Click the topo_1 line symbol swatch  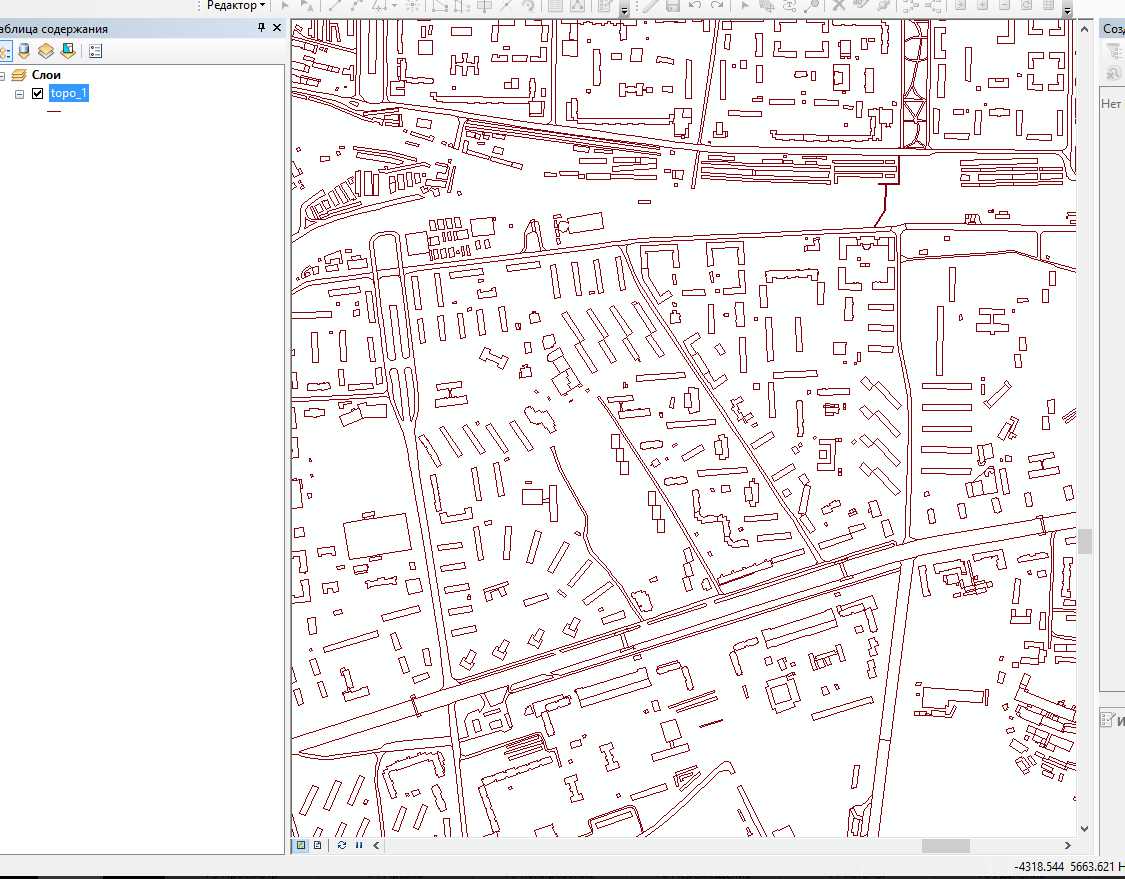coord(54,111)
